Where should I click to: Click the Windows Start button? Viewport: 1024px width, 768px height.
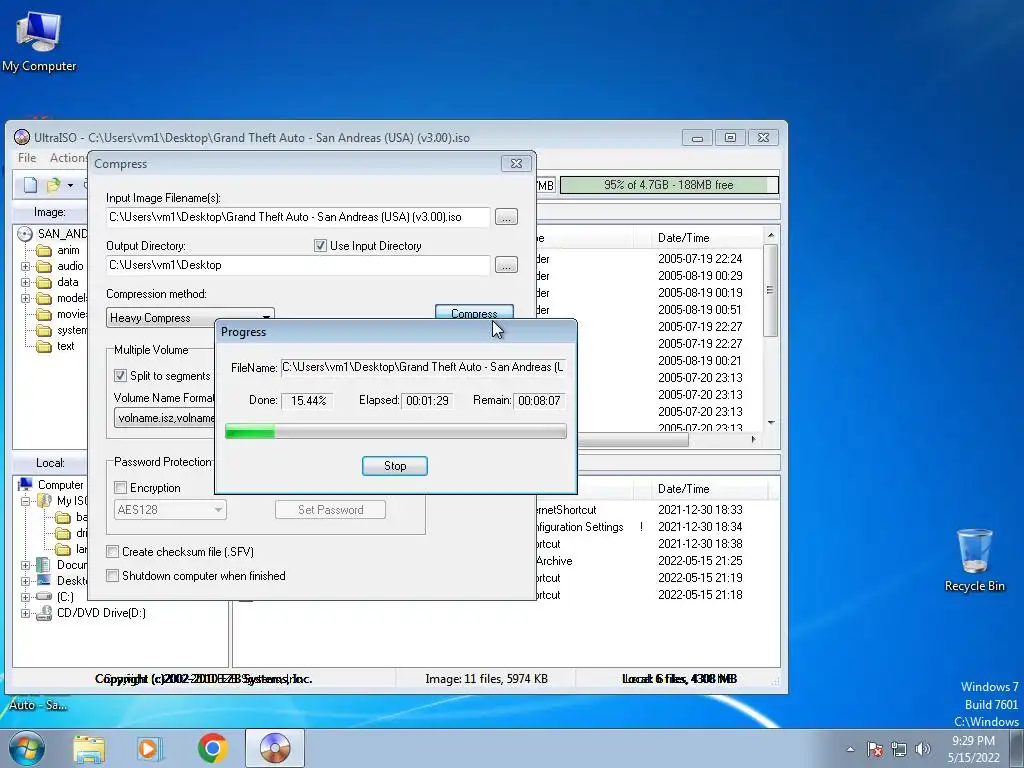(x=26, y=748)
